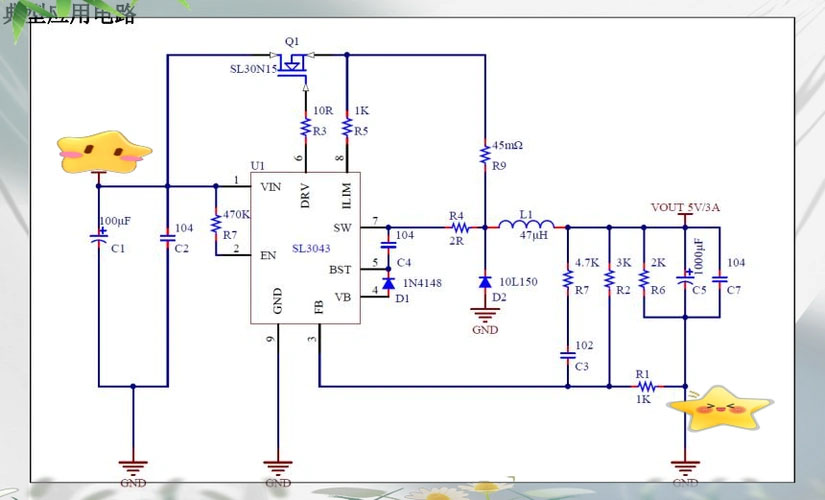Click the R3 resistor zigzag symbol
The image size is (825, 500).
(306, 127)
